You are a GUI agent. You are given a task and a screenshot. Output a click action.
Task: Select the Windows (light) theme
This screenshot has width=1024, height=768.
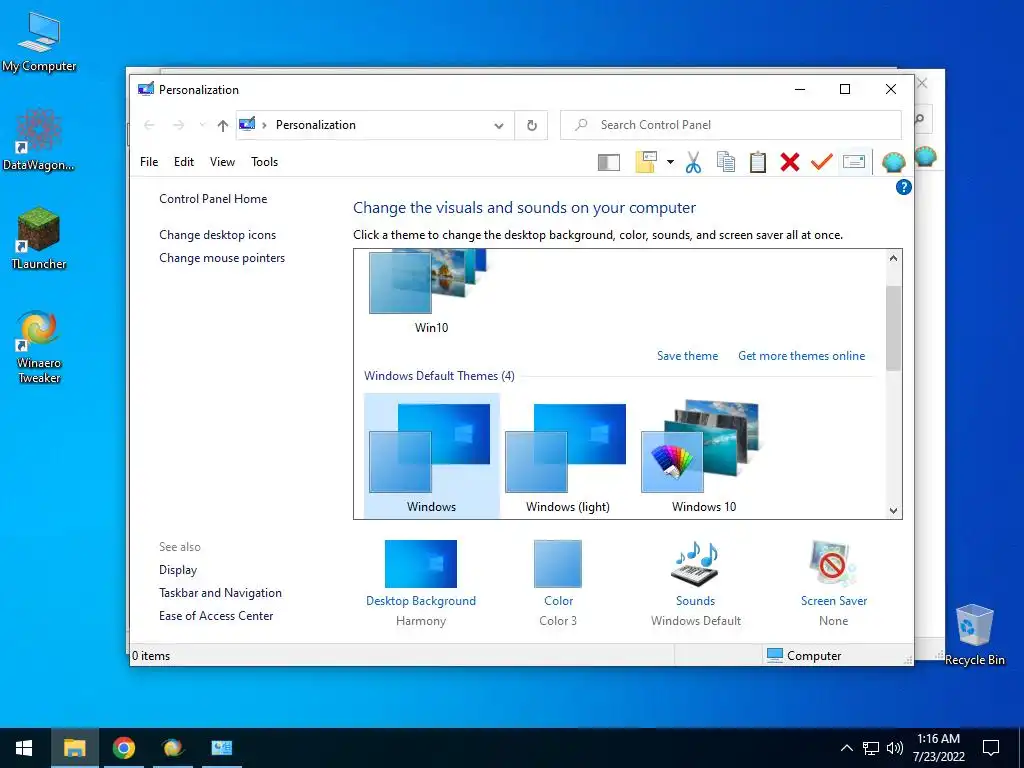point(568,456)
